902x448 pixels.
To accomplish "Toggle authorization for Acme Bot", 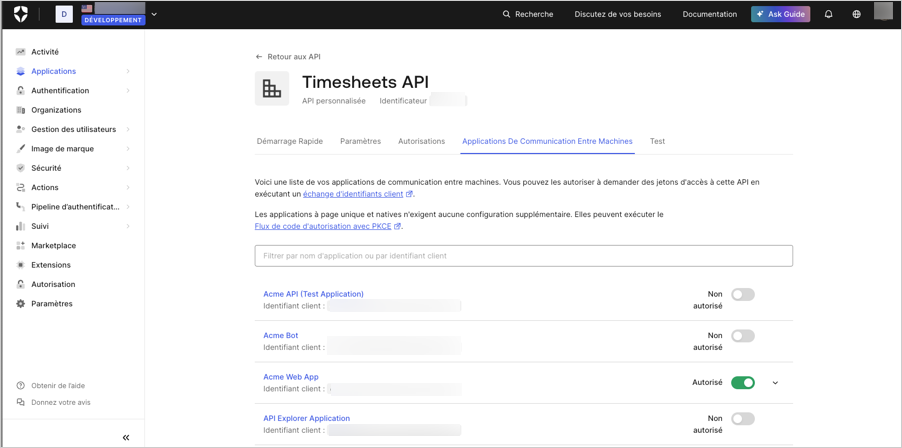I will point(743,336).
